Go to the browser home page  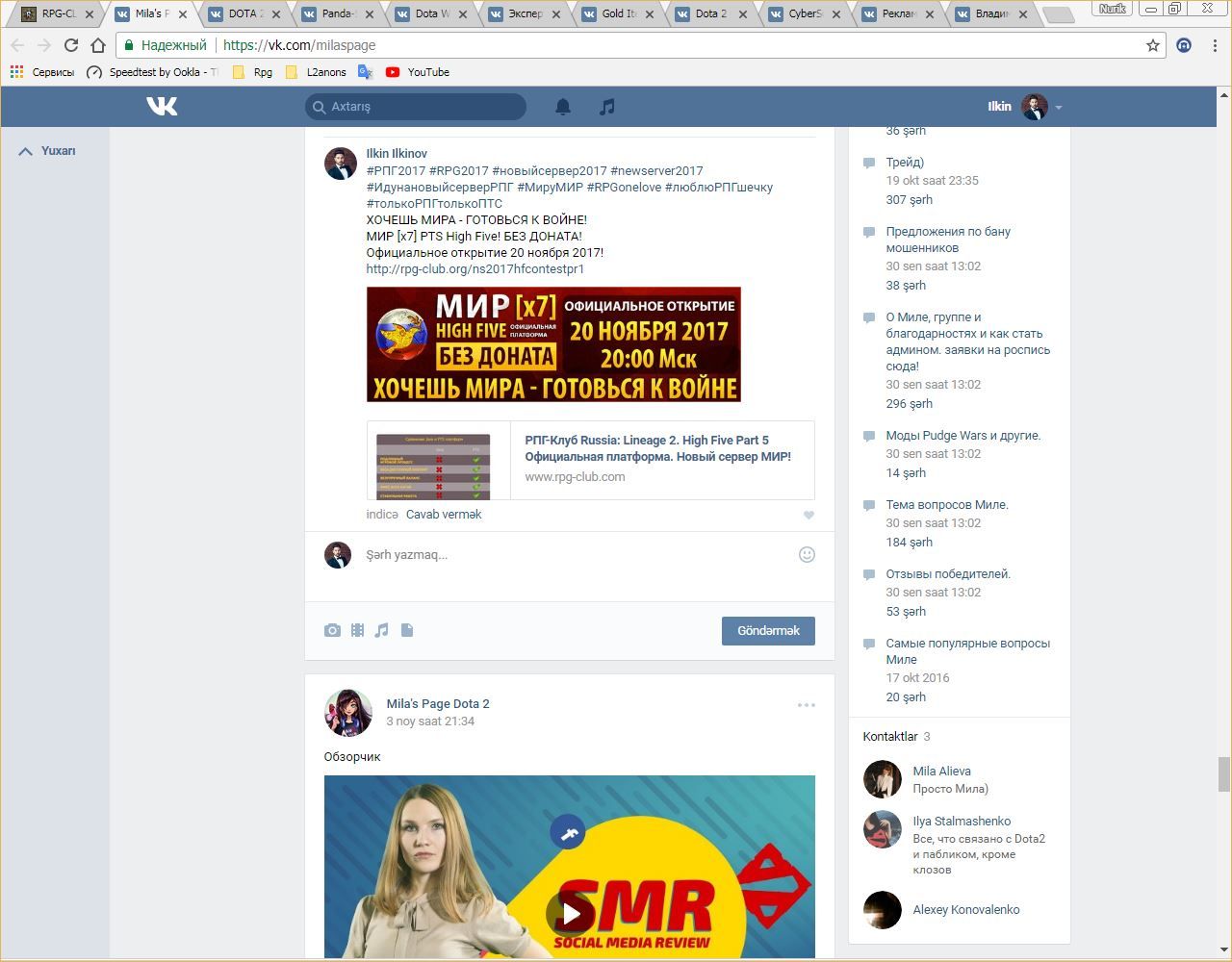pyautogui.click(x=98, y=45)
